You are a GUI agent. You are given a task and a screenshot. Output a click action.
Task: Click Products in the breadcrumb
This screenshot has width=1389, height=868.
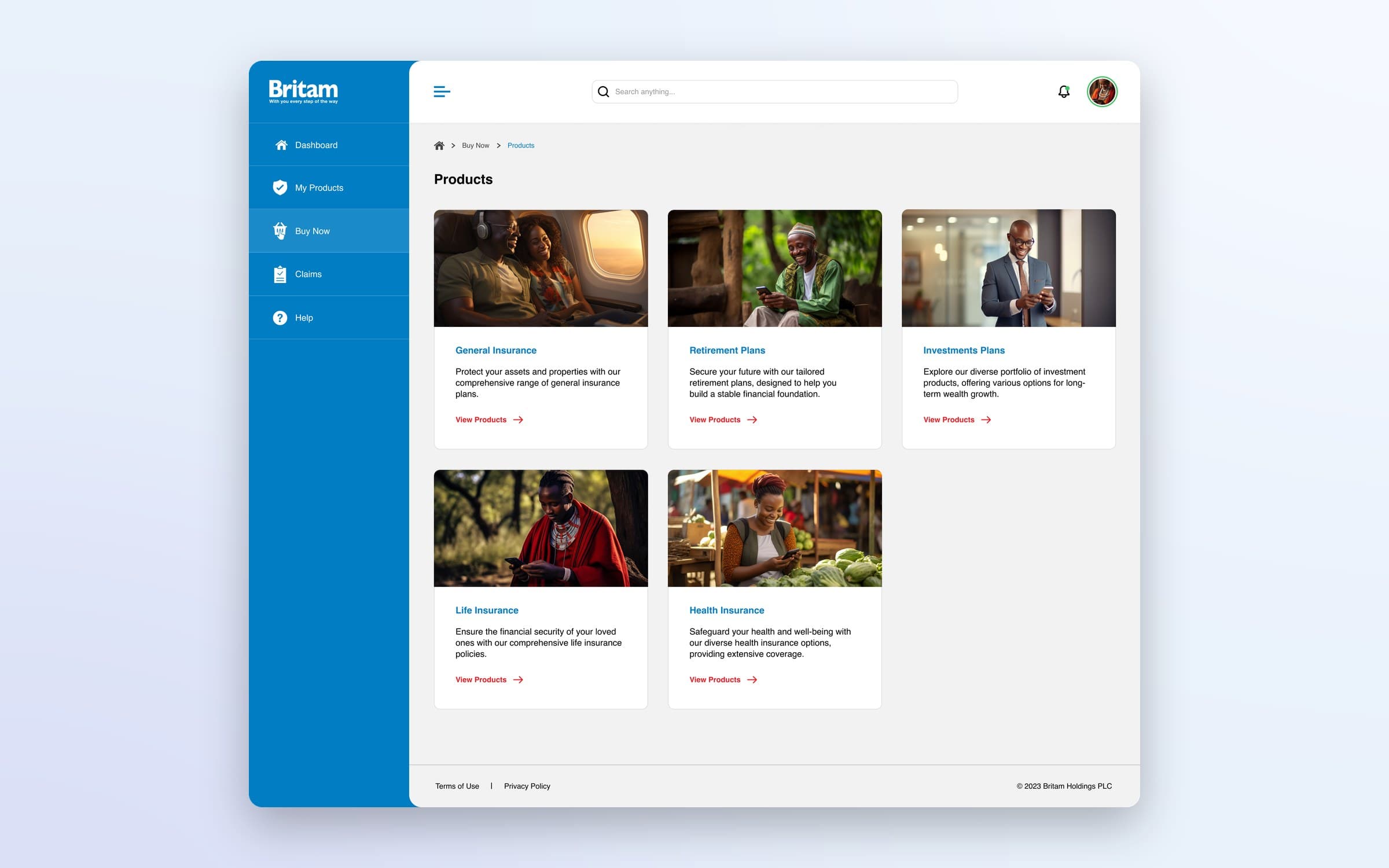[521, 145]
